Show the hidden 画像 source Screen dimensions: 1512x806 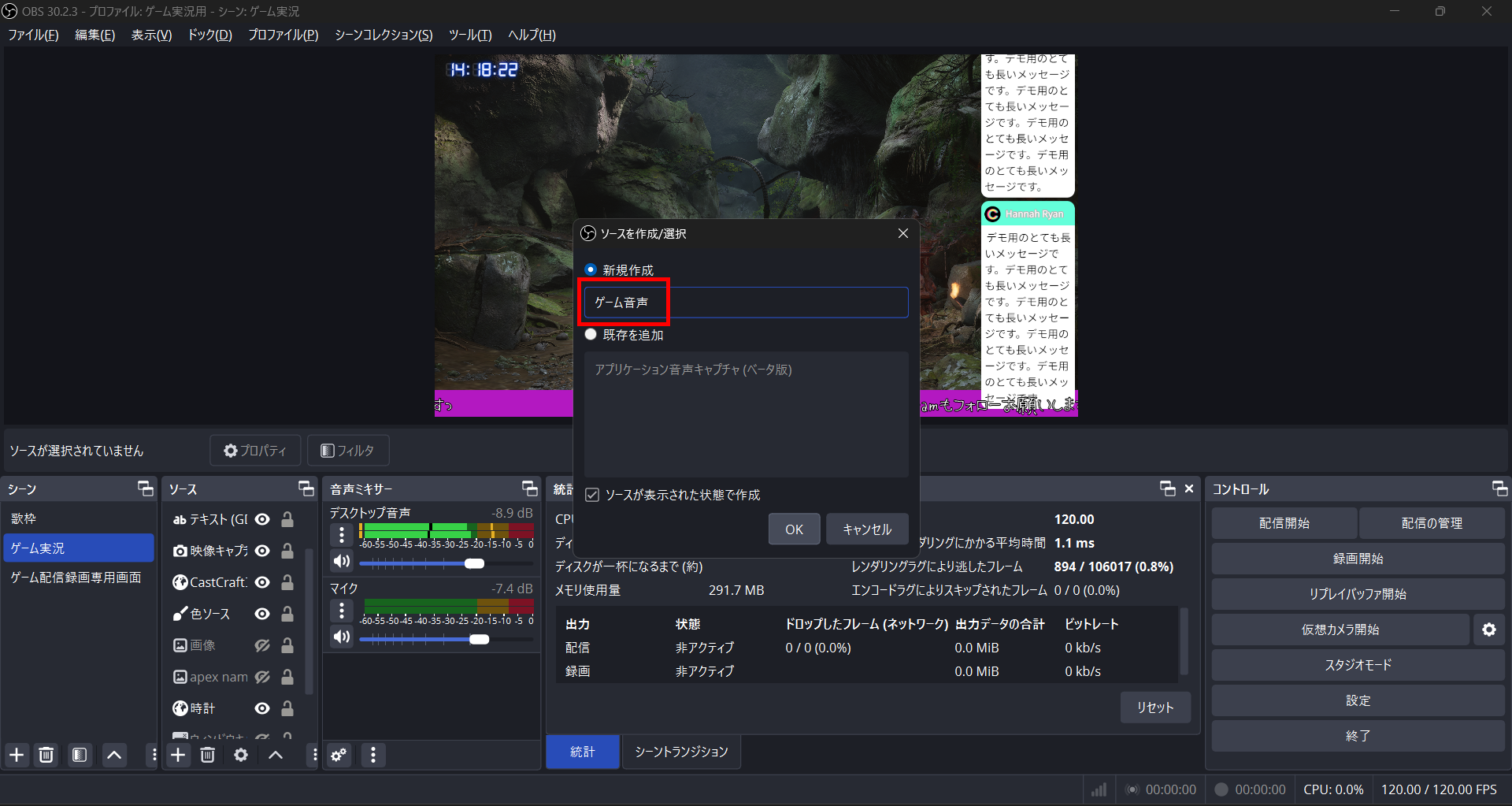pyautogui.click(x=262, y=644)
